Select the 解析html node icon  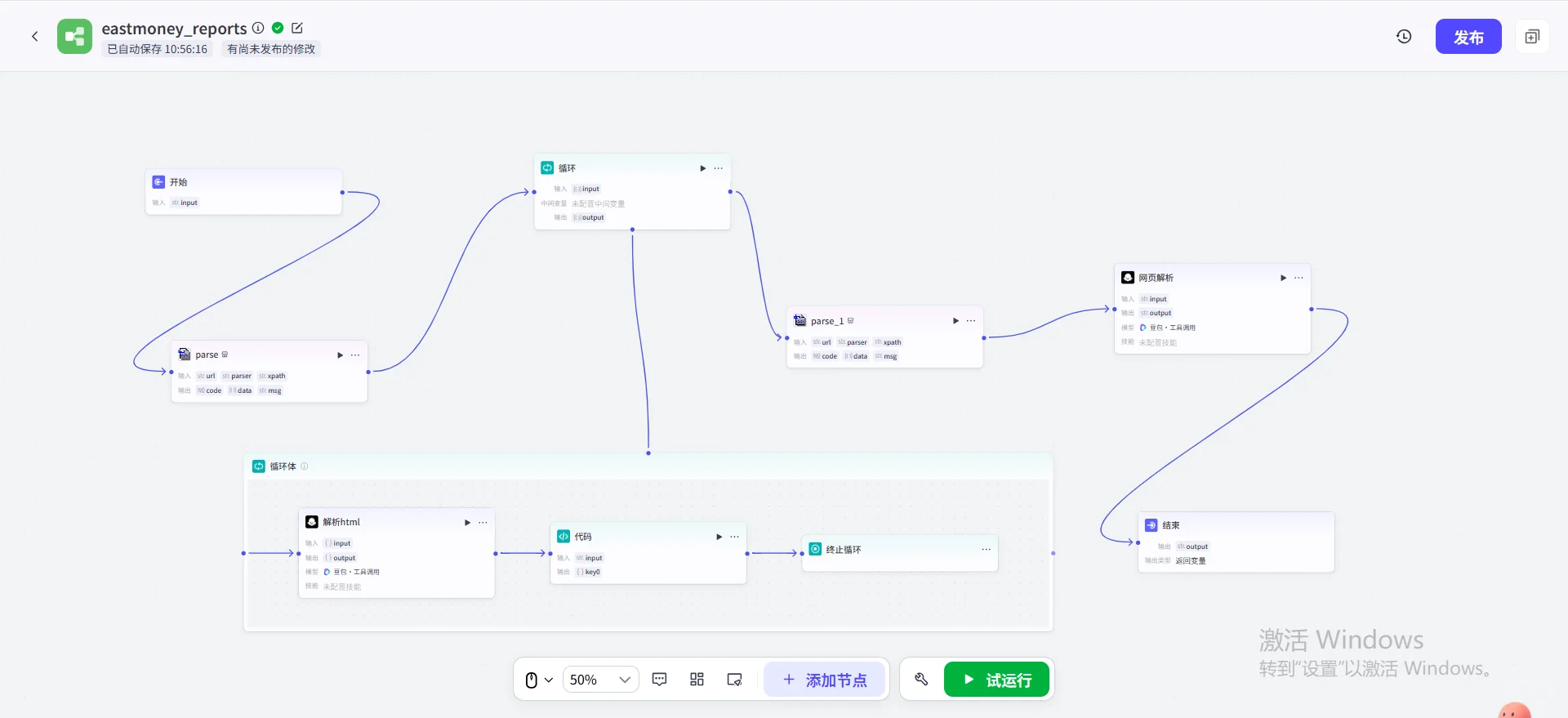[x=312, y=522]
